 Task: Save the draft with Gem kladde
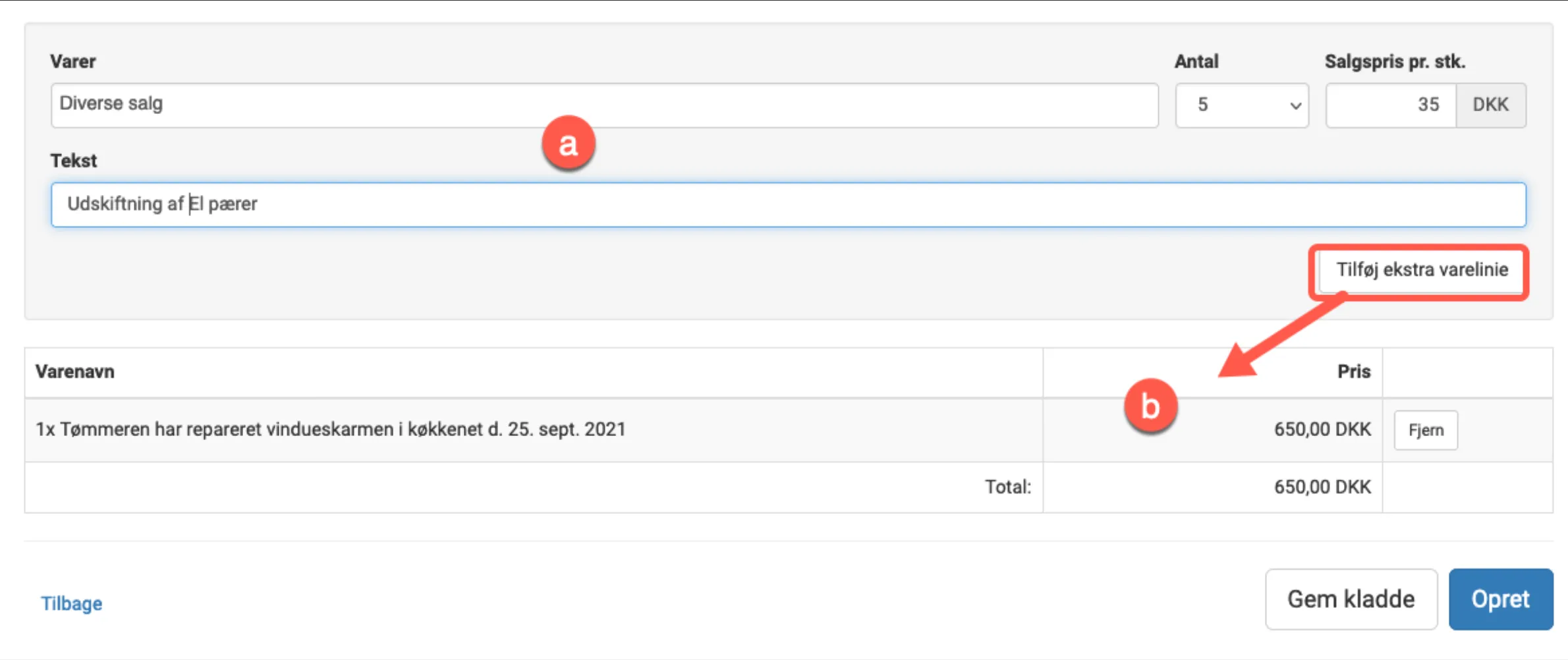[x=1351, y=599]
